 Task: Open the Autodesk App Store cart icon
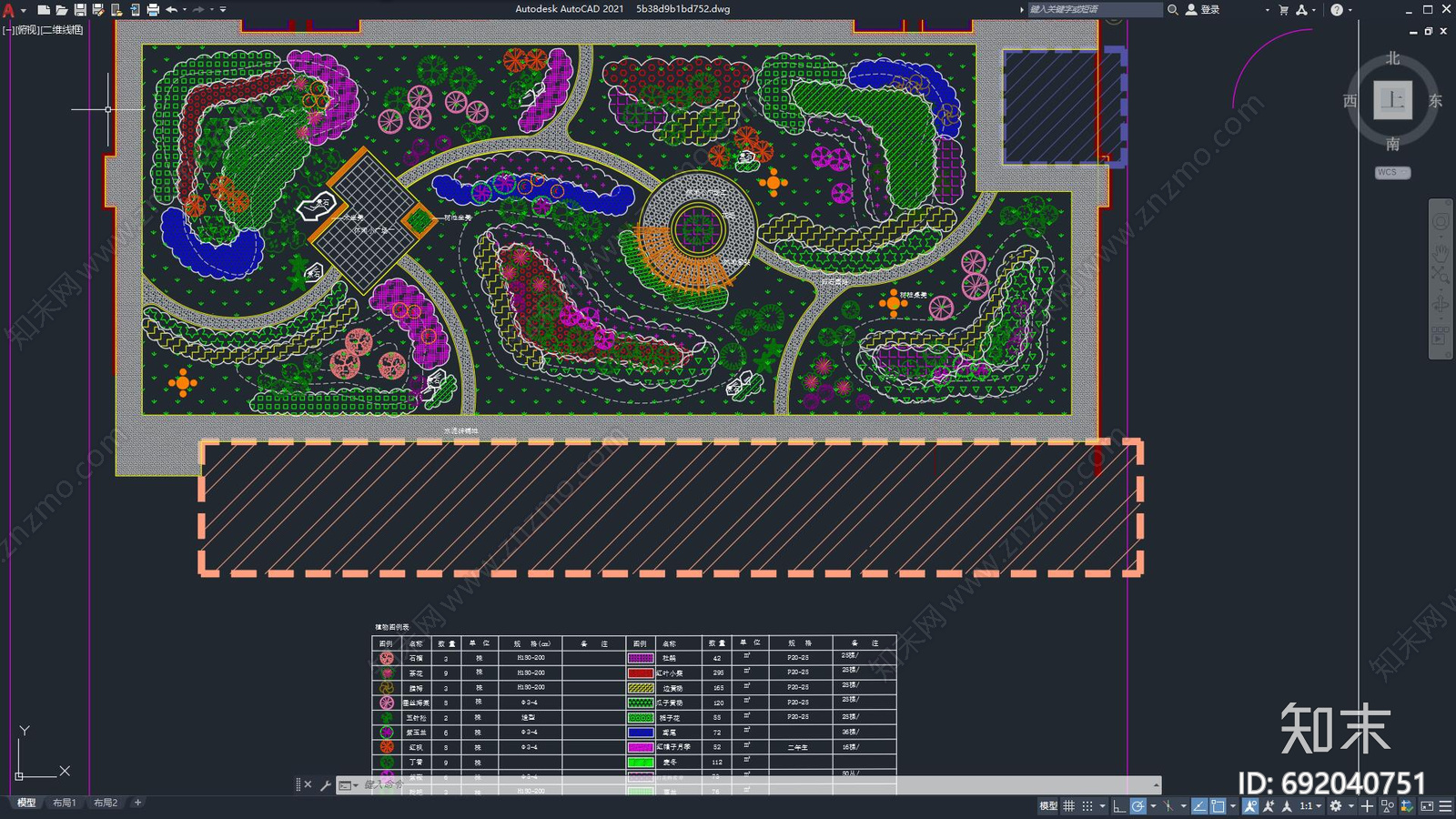point(1283,10)
